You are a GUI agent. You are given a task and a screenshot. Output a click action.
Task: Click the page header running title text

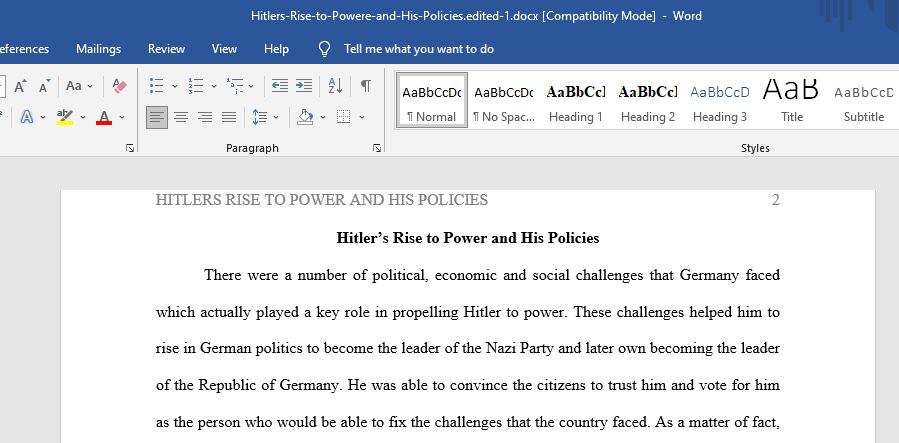click(x=322, y=200)
